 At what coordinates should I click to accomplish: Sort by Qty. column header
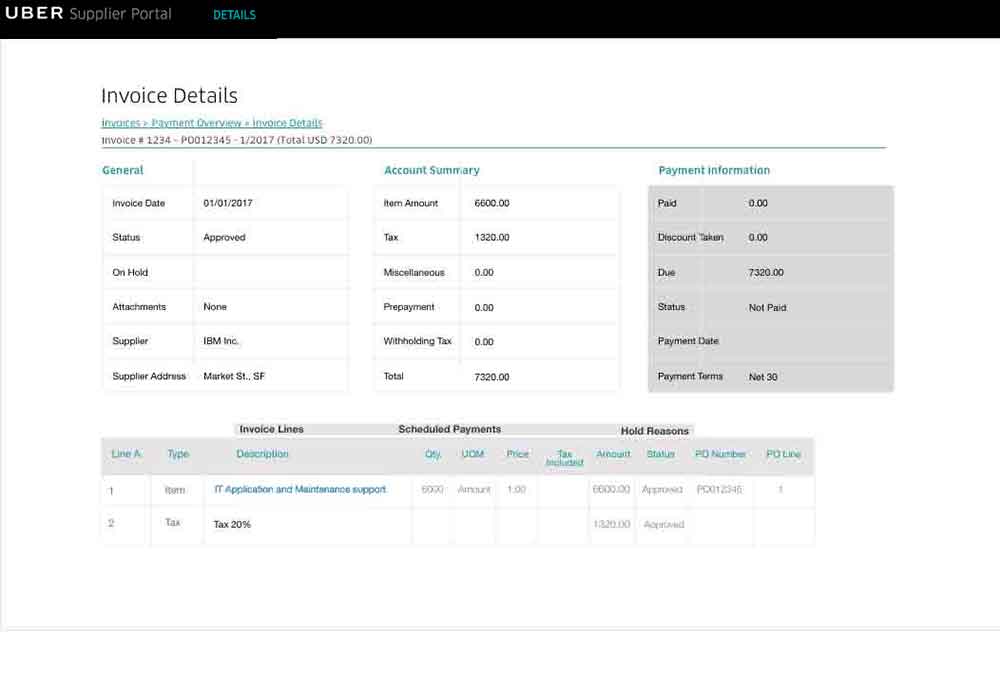click(433, 454)
